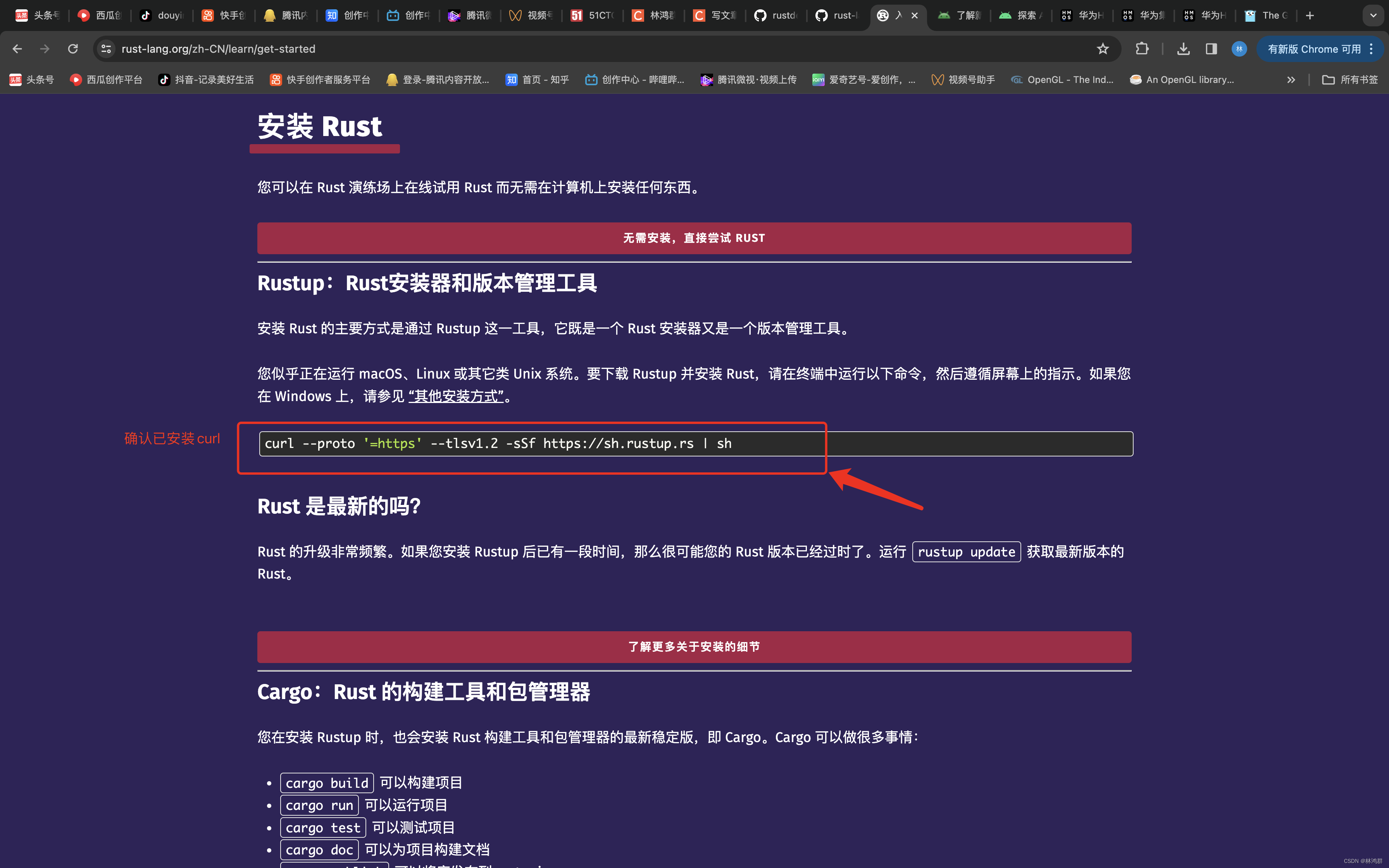Open 快手创作者服务平台 bookmark
1389x868 pixels.
pyautogui.click(x=320, y=80)
